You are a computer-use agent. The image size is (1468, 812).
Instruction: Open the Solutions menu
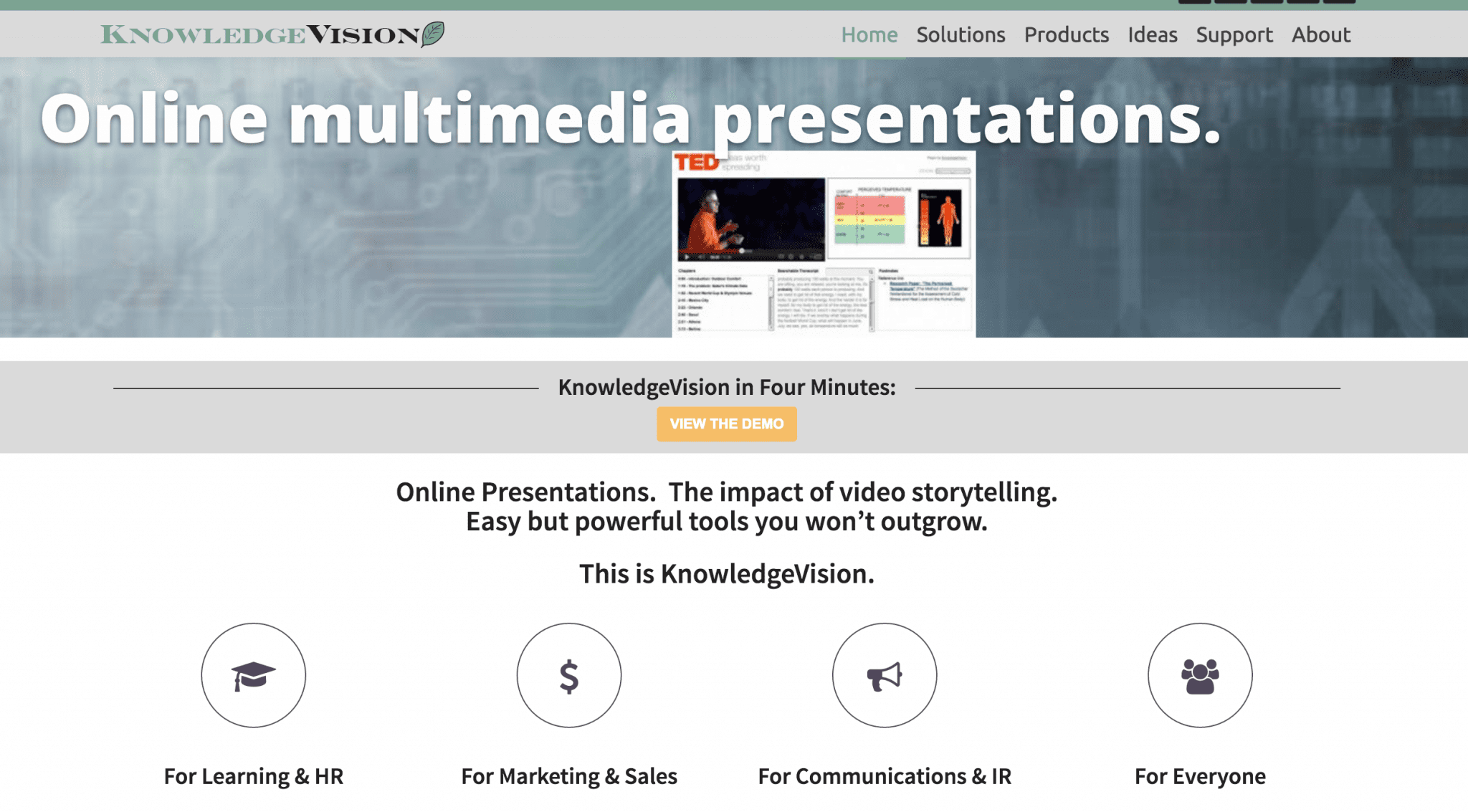[x=961, y=34]
